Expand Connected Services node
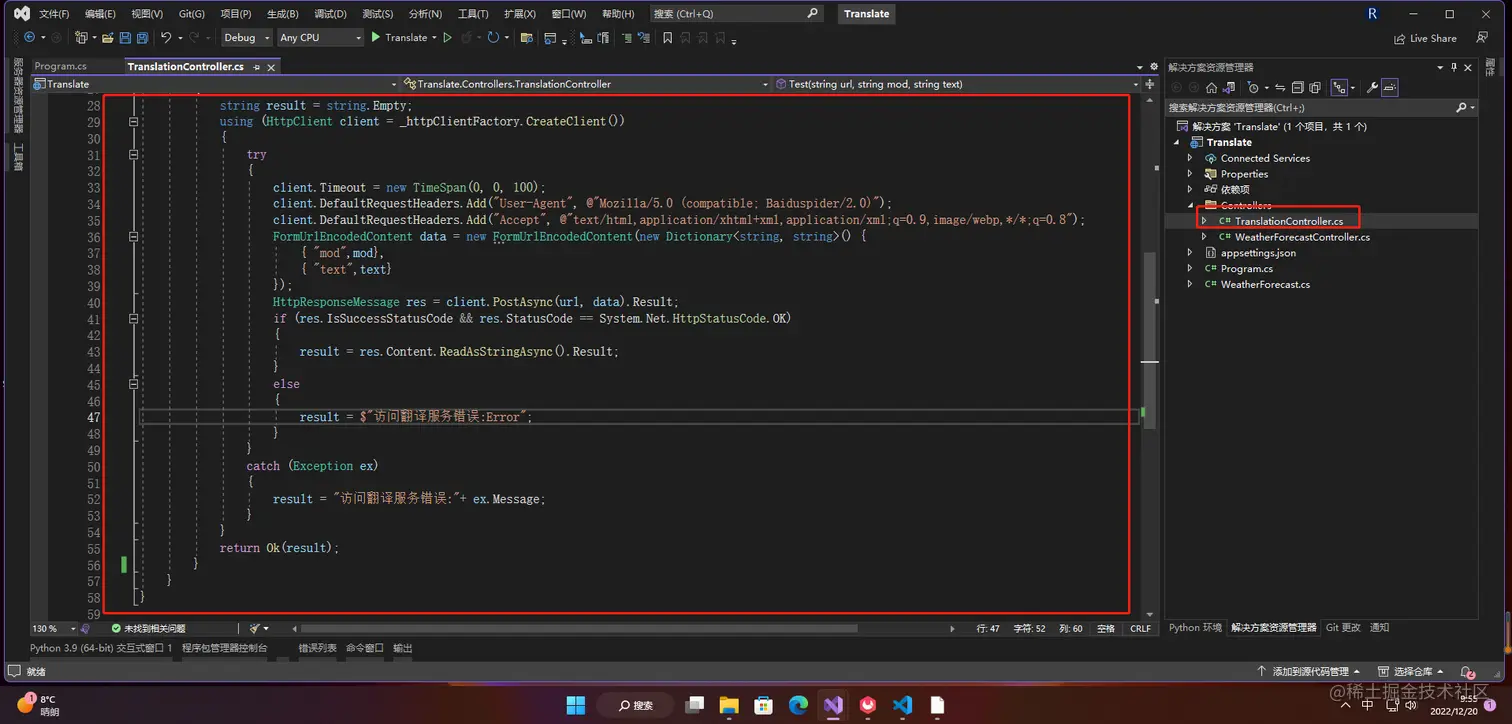Image resolution: width=1512 pixels, height=724 pixels. (1190, 158)
